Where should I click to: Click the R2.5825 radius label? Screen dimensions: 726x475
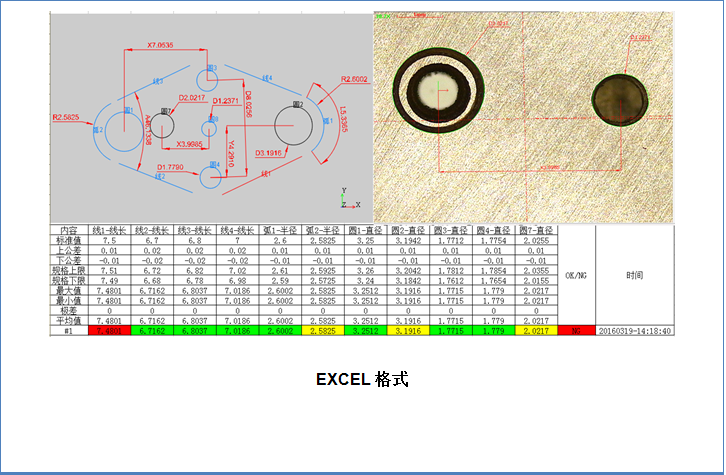[66, 117]
